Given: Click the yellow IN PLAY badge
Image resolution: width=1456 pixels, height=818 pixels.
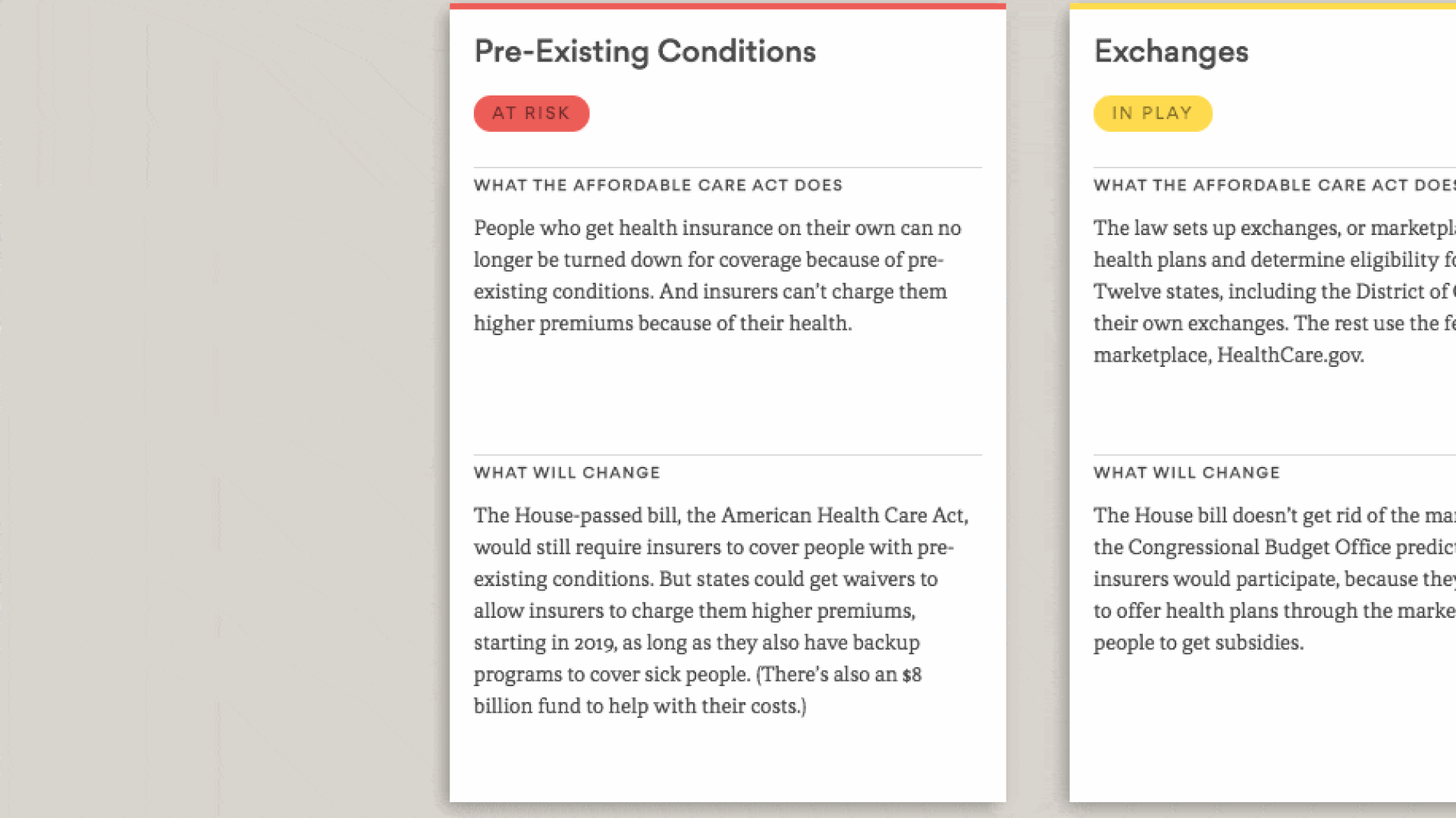Looking at the screenshot, I should [x=1152, y=113].
